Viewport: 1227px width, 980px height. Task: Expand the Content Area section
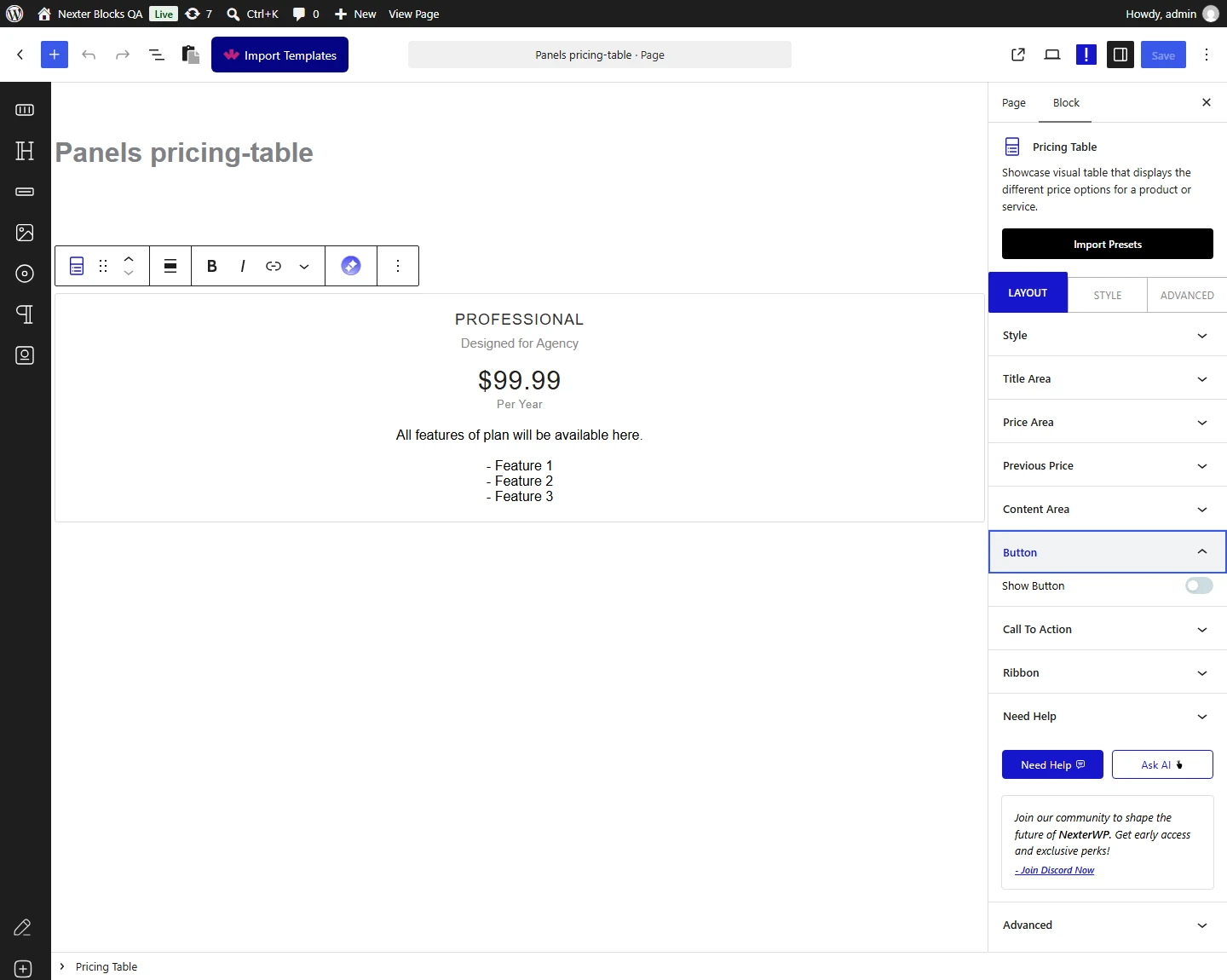coord(1108,509)
